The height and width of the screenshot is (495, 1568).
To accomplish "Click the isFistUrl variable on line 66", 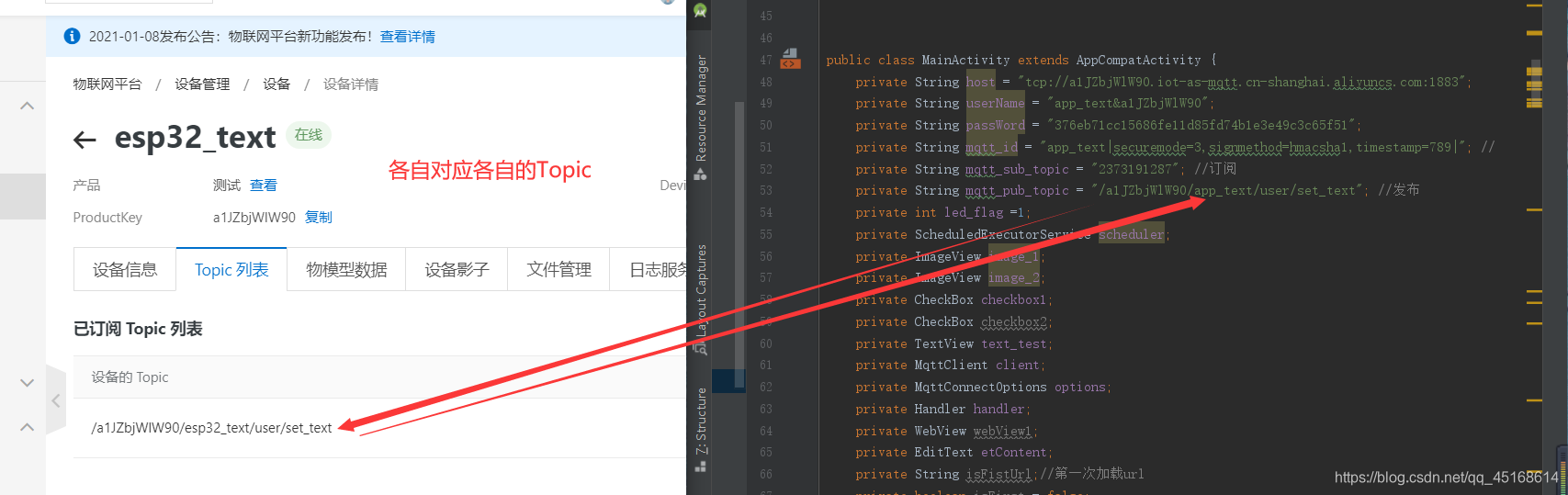I will [998, 474].
